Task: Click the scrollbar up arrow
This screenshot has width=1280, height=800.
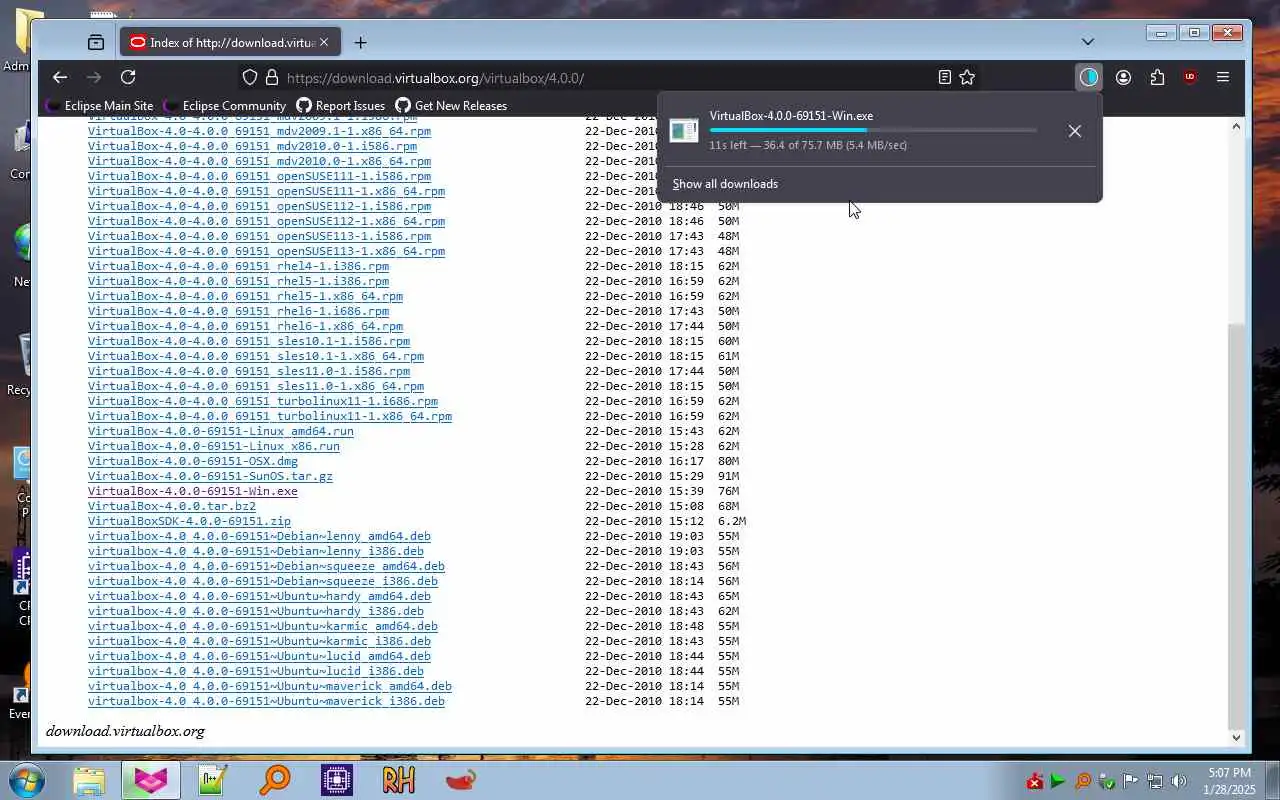Action: [x=1236, y=126]
